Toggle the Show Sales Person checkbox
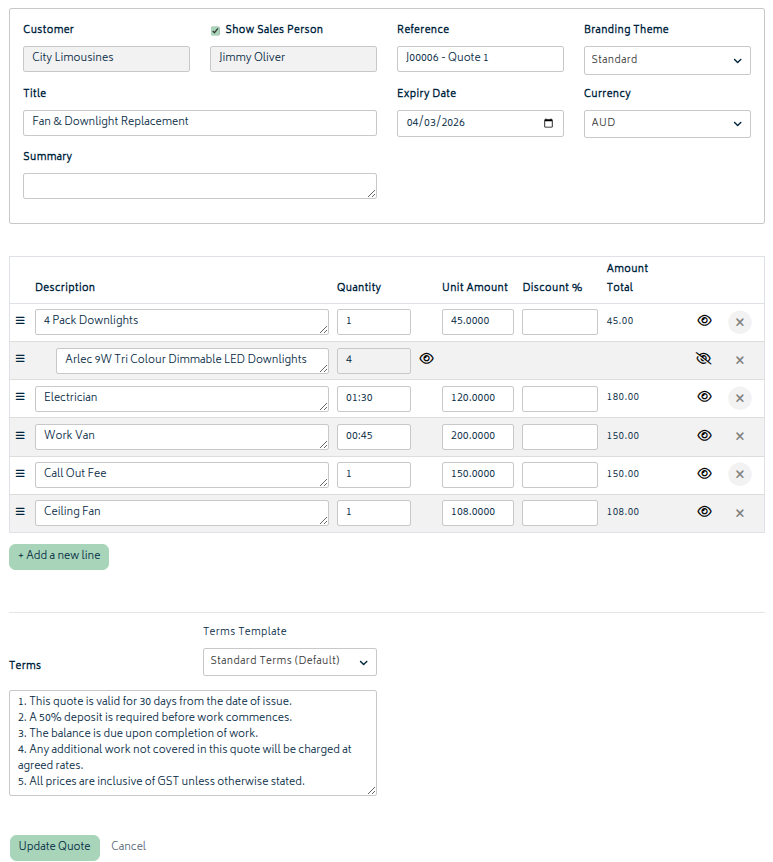The image size is (773, 862). pos(215,31)
